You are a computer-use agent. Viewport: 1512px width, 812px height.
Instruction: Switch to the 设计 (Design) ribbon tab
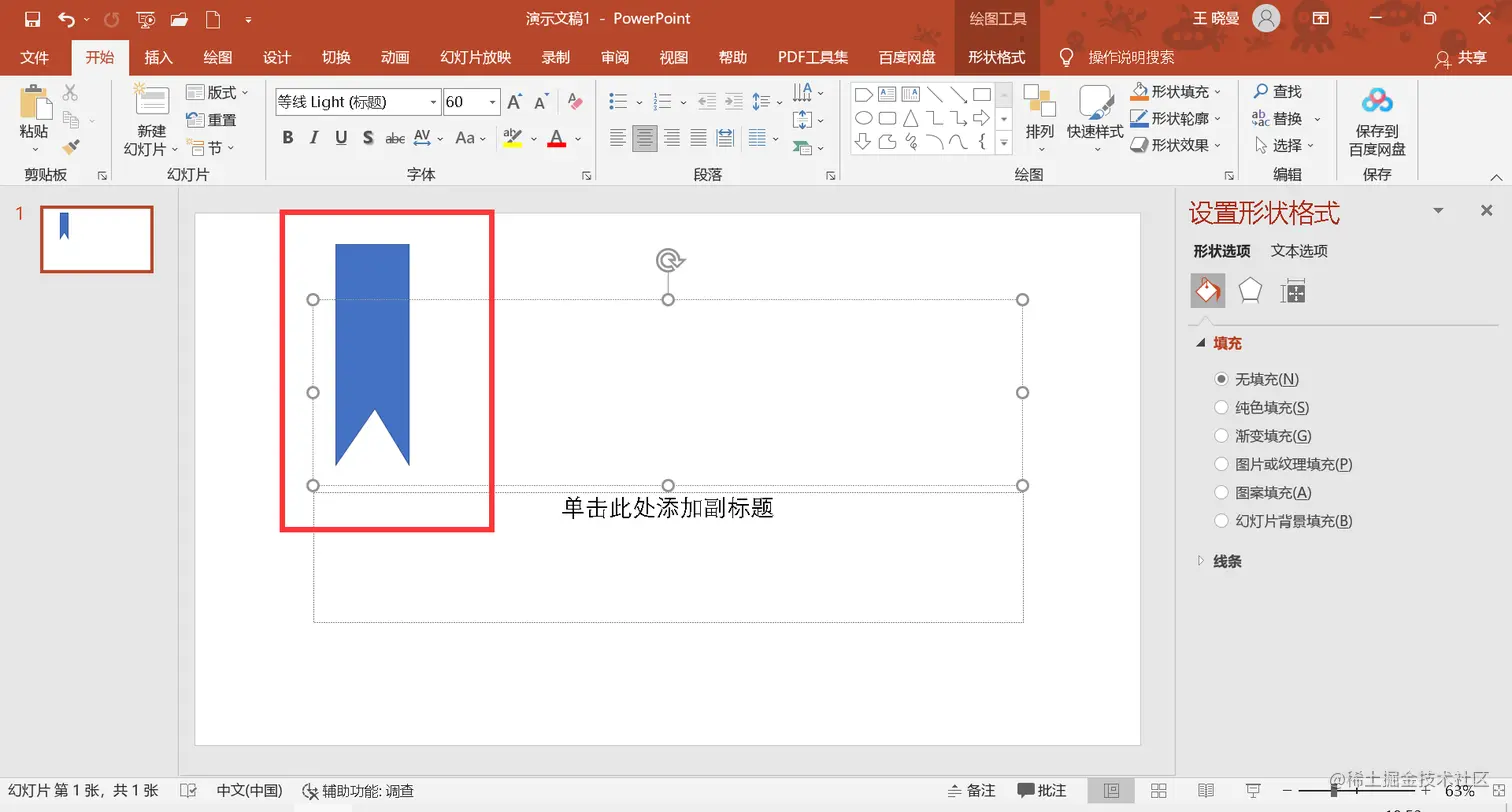click(x=276, y=58)
